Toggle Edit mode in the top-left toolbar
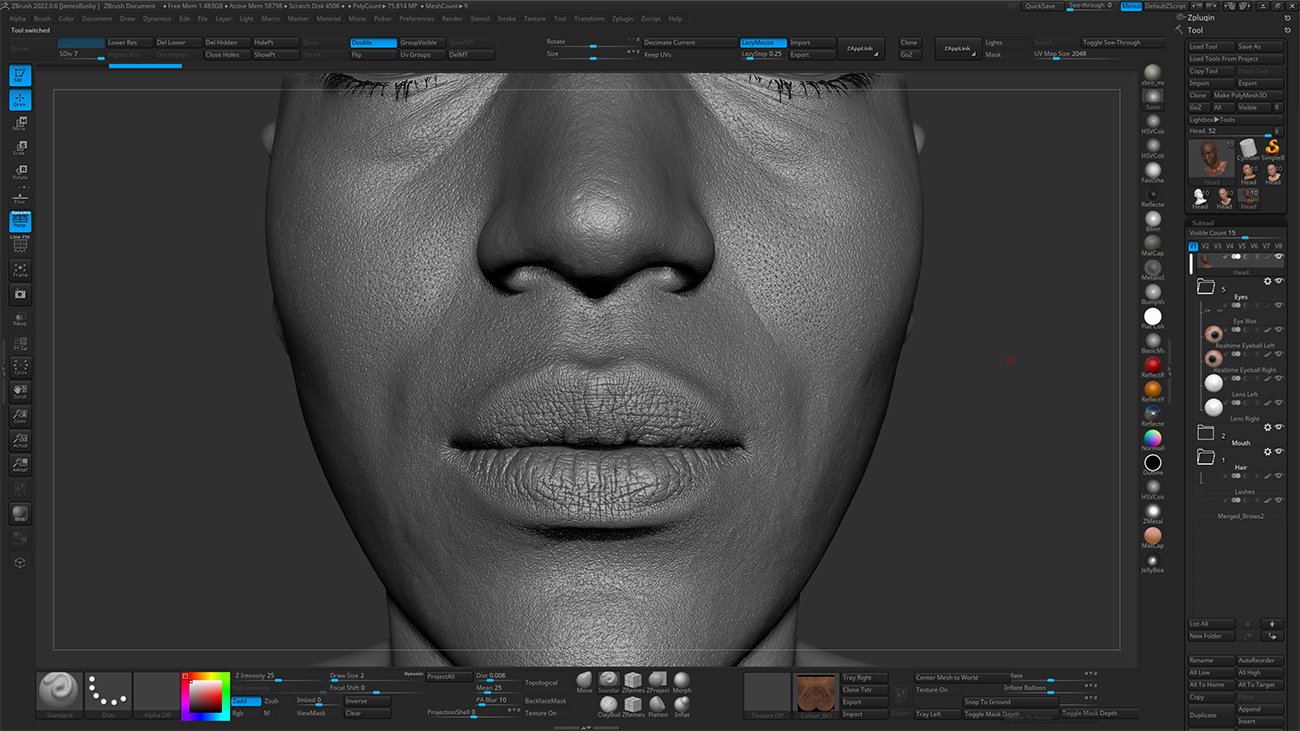 pos(20,73)
